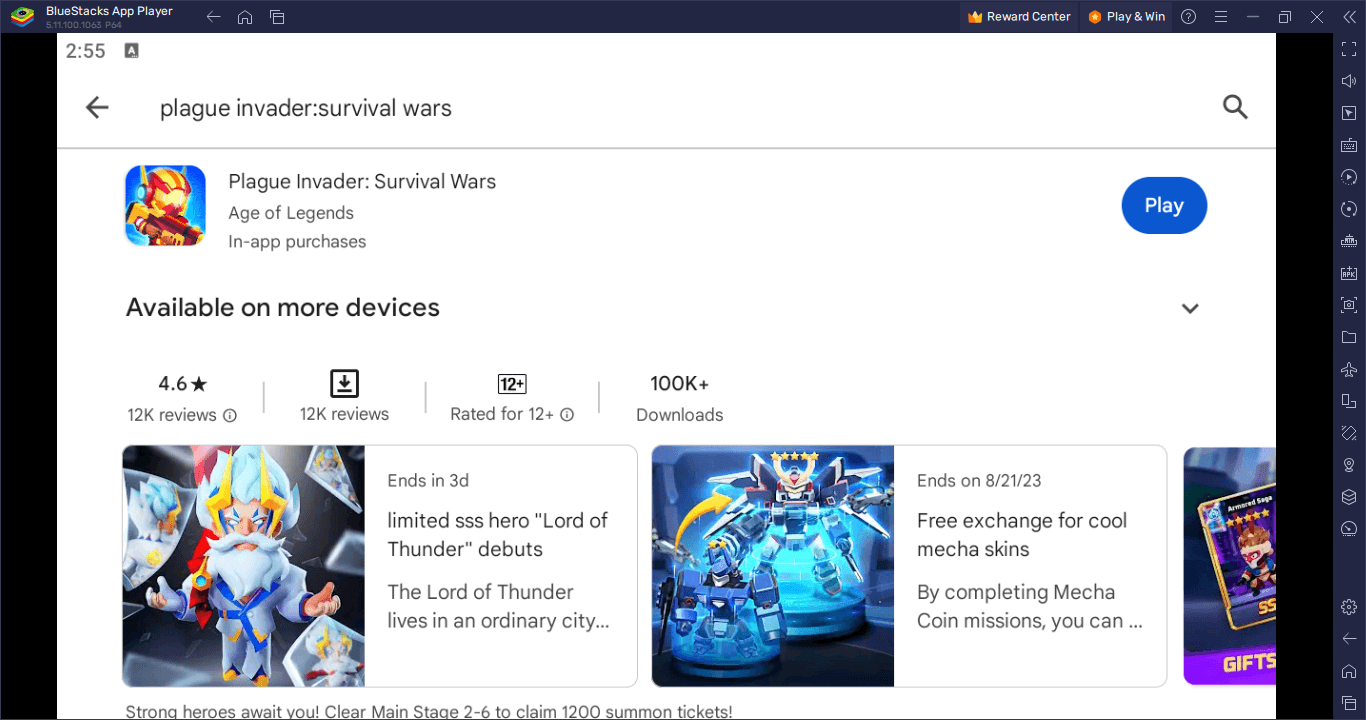Screen dimensions: 1366x720
Task: Click the sync rotate-circle icon in sidebar
Action: [x=1349, y=209]
